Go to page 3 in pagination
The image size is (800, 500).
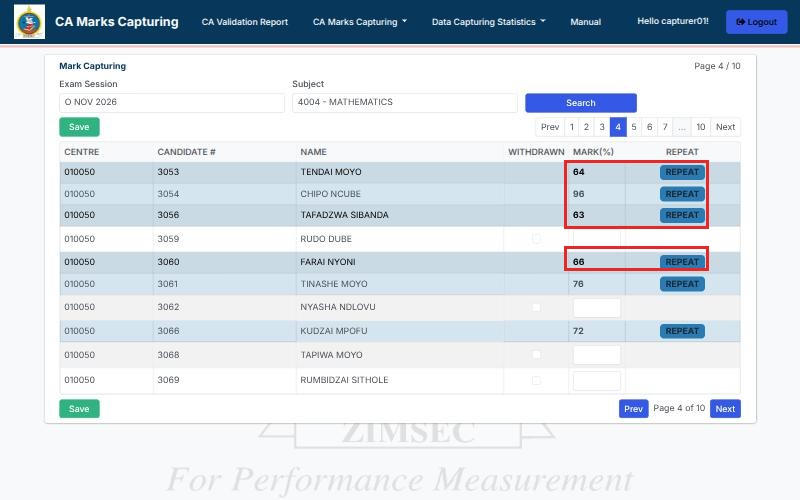pos(602,127)
